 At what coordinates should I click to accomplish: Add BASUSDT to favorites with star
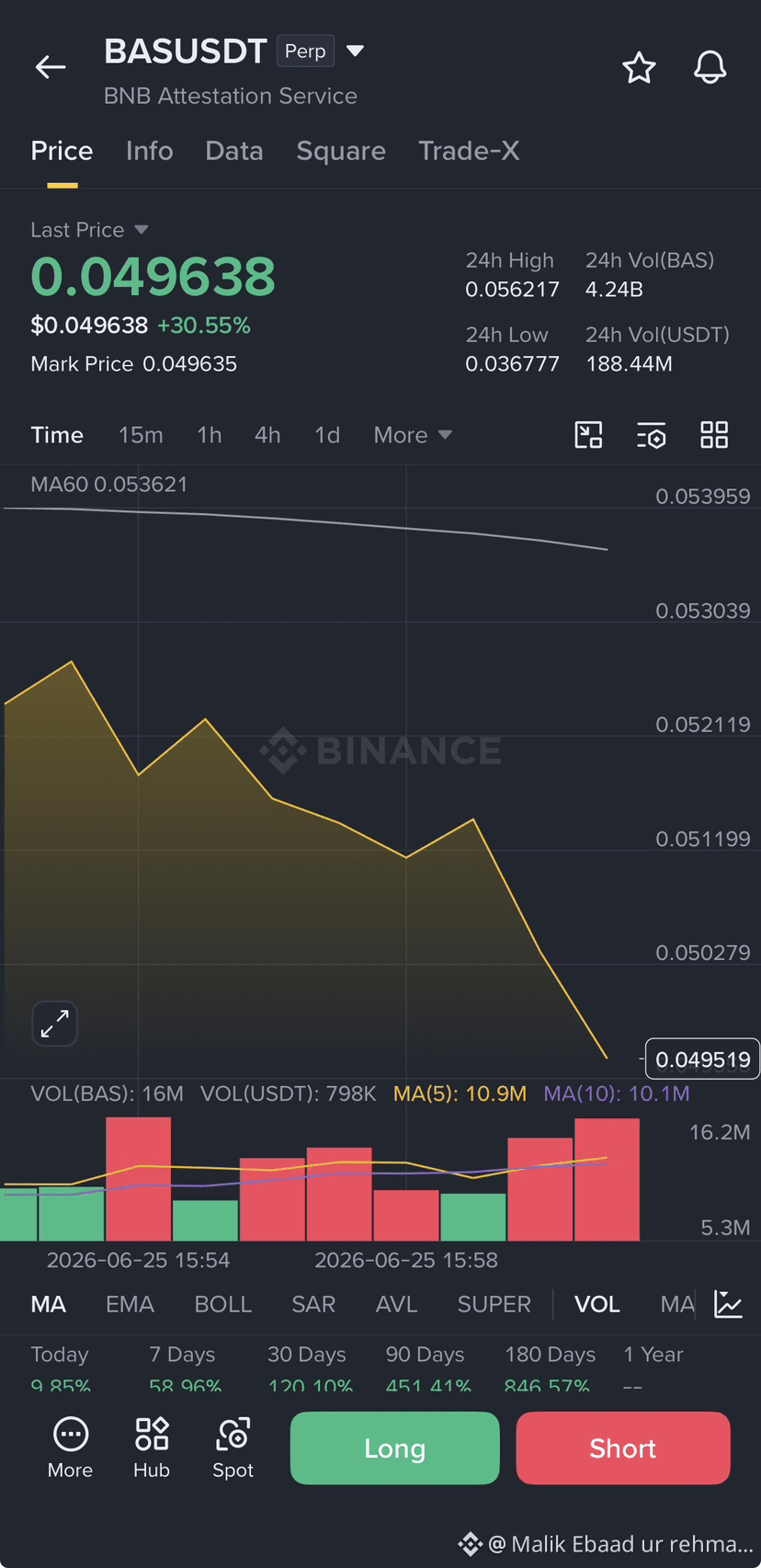pyautogui.click(x=639, y=68)
